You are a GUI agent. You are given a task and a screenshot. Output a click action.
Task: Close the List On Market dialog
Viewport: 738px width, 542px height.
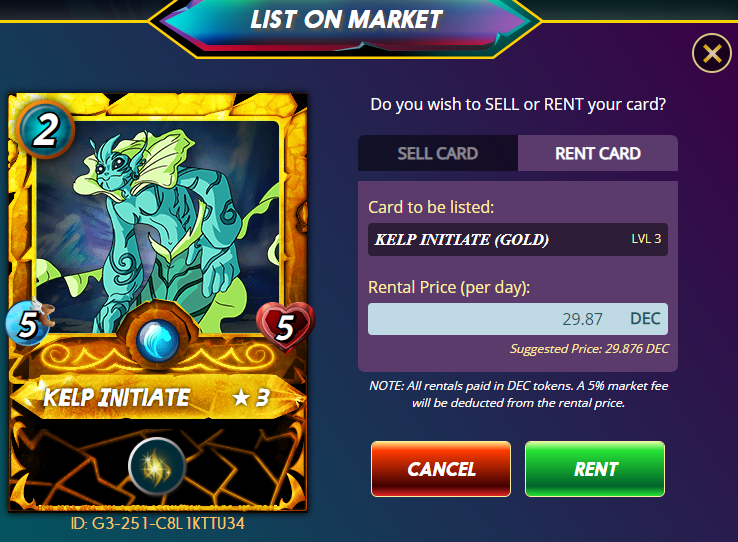pyautogui.click(x=712, y=53)
